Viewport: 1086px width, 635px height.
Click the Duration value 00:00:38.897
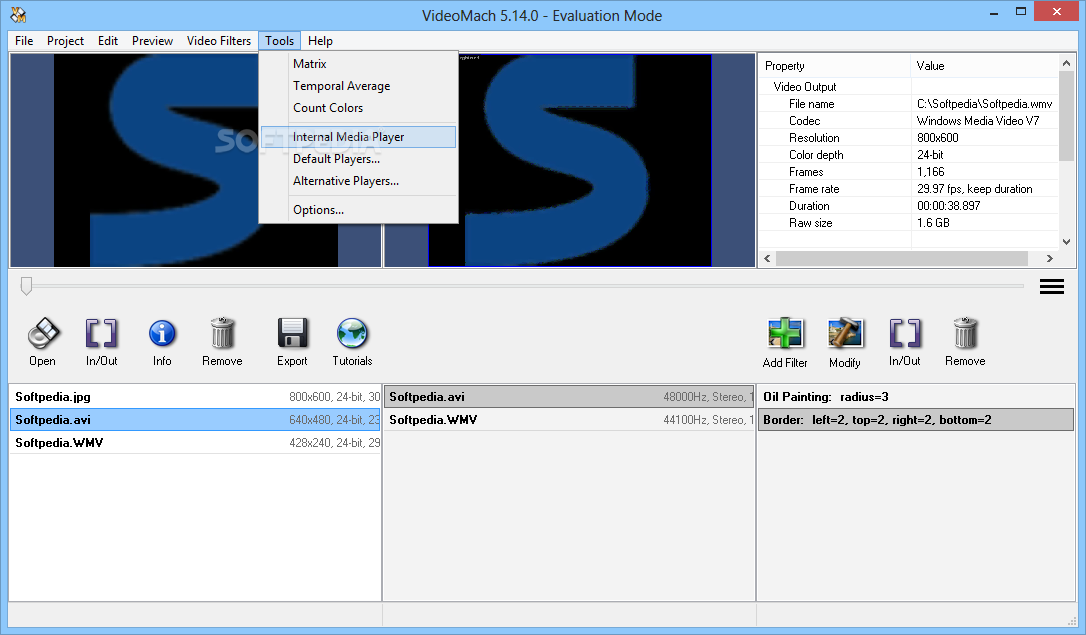pos(948,206)
